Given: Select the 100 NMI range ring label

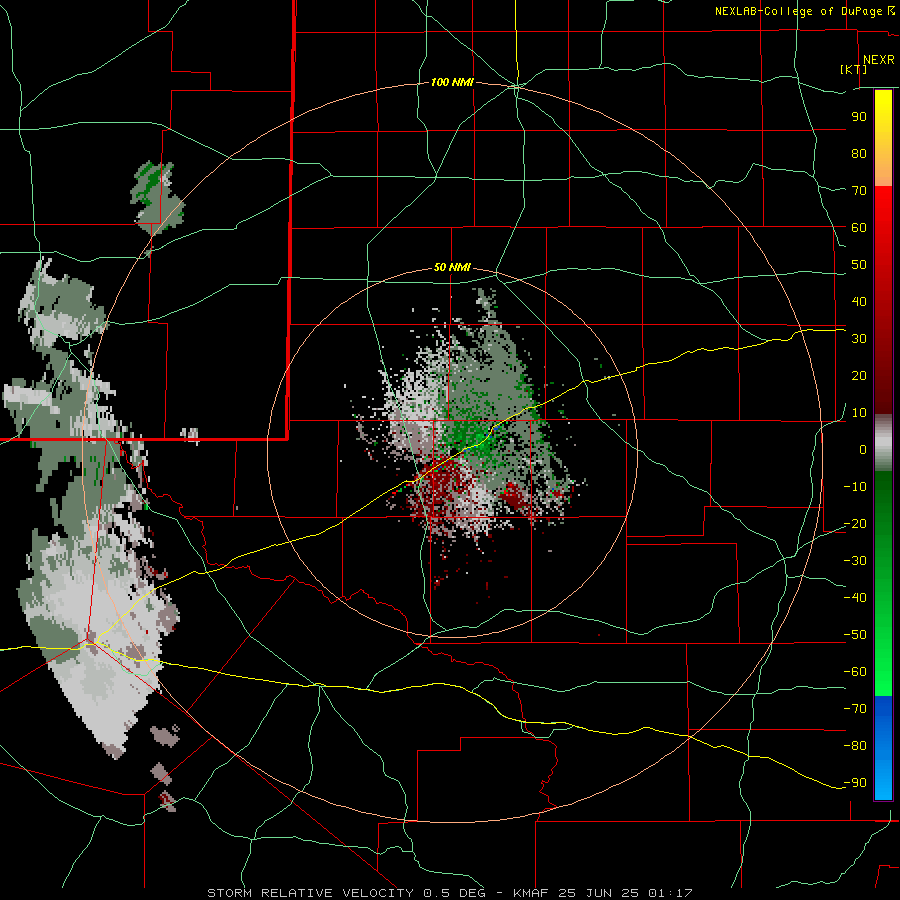Looking at the screenshot, I should (x=452, y=82).
